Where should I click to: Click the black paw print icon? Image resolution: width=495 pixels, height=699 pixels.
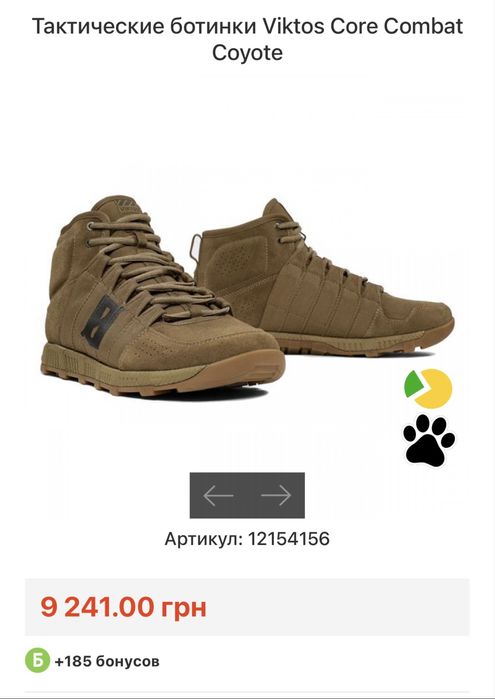tap(429, 440)
